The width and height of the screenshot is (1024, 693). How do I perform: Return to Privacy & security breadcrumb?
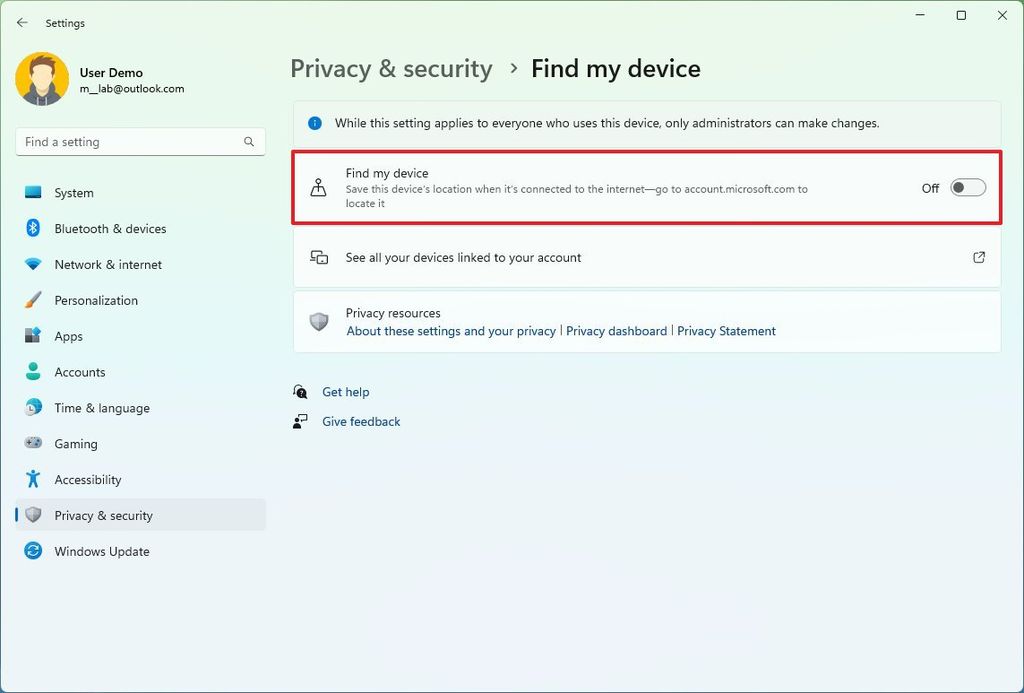[391, 68]
